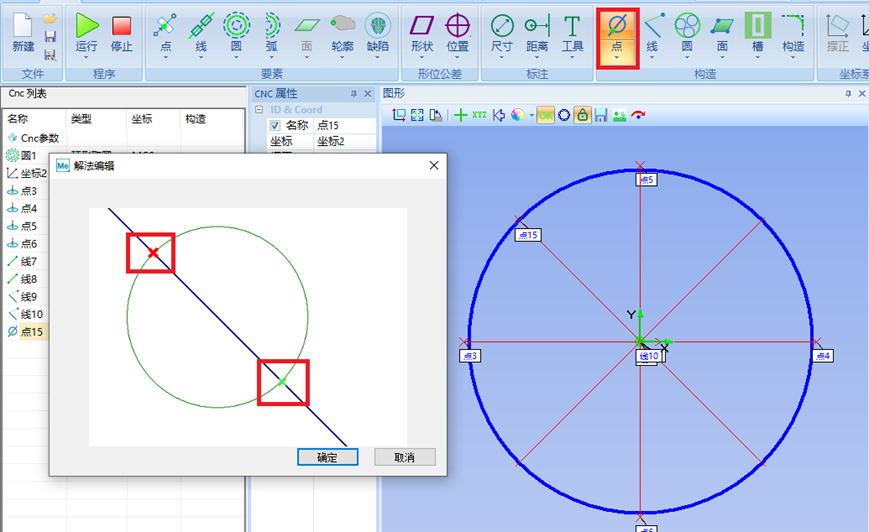Toggle the OK display button in graphics toolbar
Image resolution: width=869 pixels, height=532 pixels.
(546, 115)
